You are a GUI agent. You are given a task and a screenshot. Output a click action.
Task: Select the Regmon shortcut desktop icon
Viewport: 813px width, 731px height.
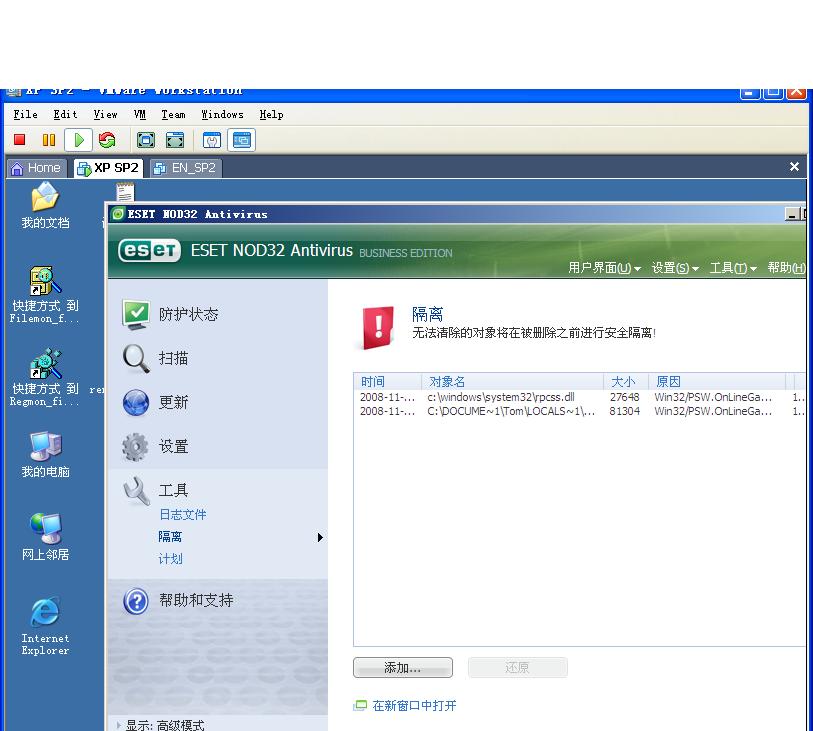45,377
